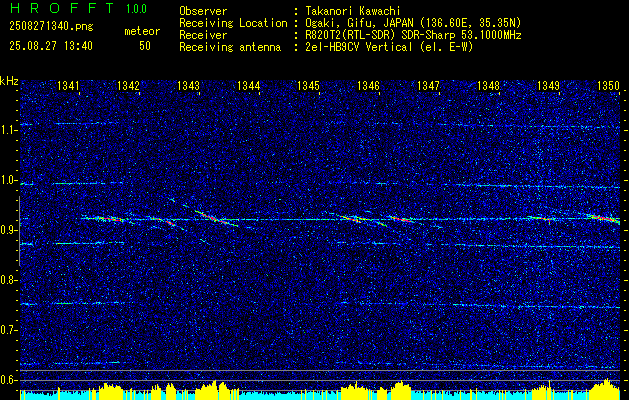Image resolution: width=629 pixels, height=400 pixels.
Task: Click the 1349 time axis marker
Action: (548, 85)
